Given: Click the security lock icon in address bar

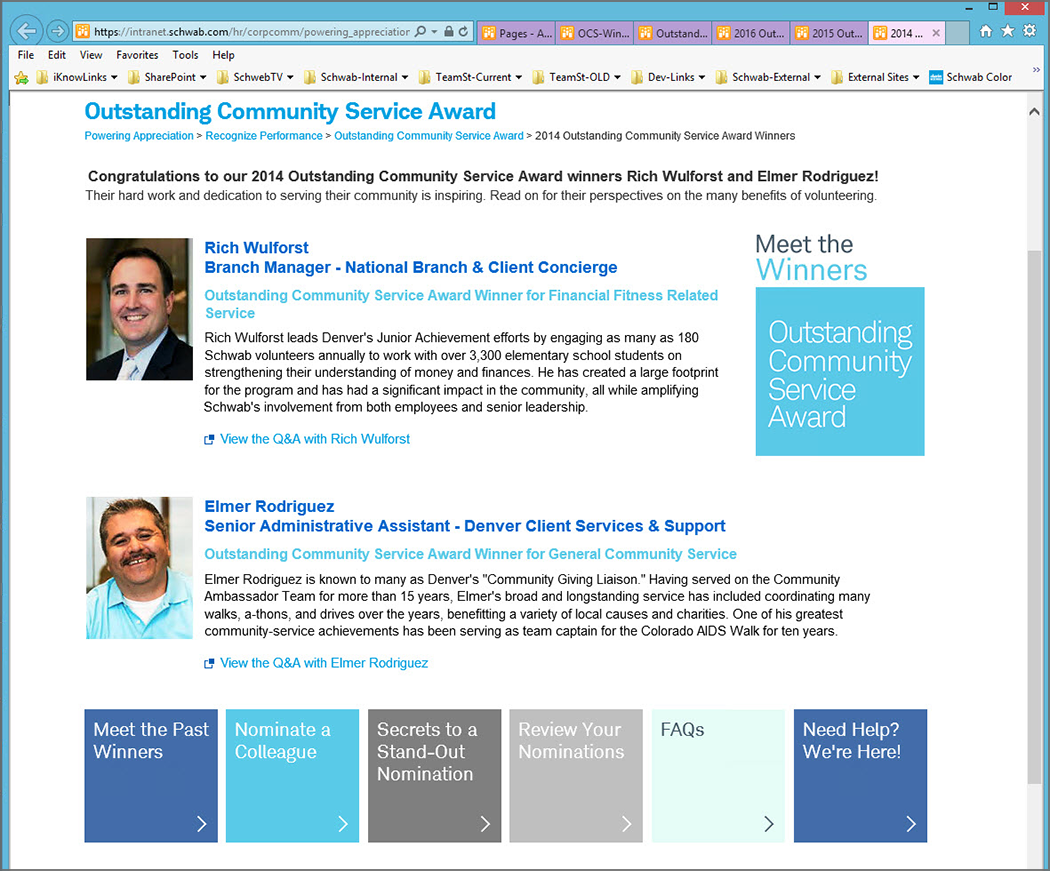Looking at the screenshot, I should tap(449, 31).
